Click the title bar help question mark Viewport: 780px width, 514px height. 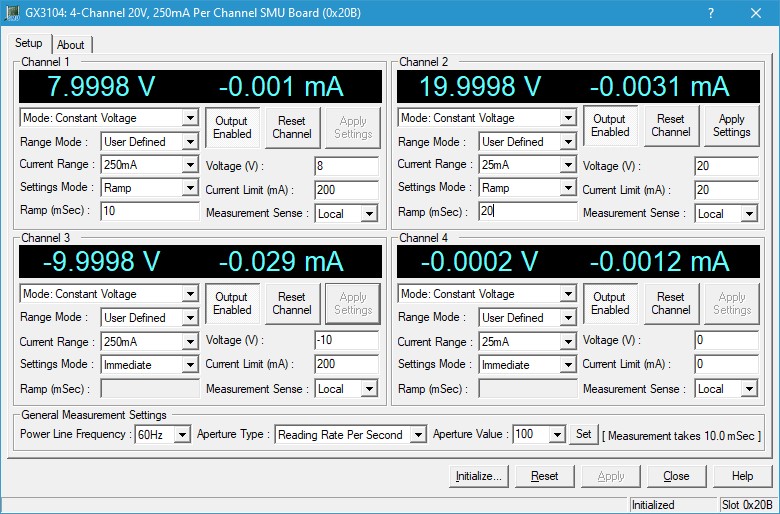coord(710,13)
